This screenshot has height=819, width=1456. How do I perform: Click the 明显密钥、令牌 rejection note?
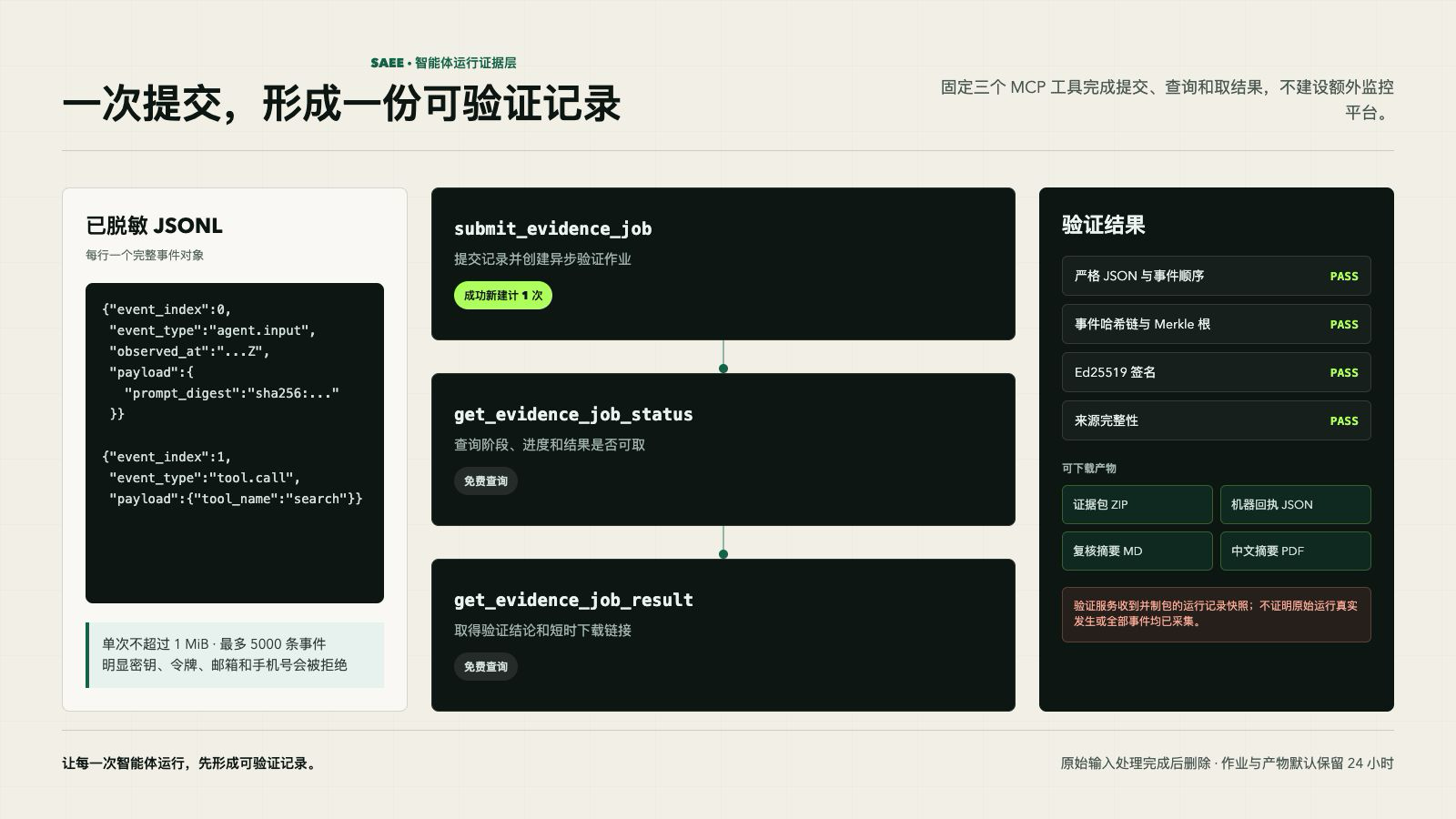225,665
